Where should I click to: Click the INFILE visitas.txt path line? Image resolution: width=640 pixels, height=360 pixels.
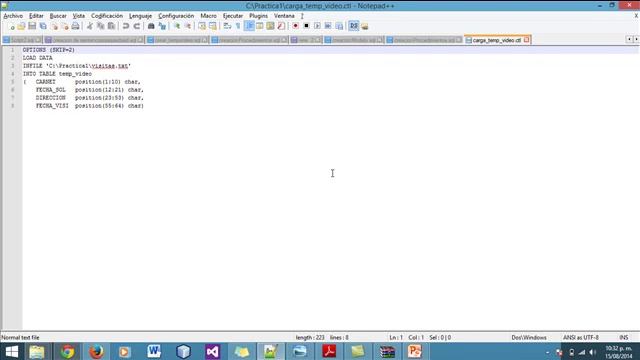coord(77,66)
